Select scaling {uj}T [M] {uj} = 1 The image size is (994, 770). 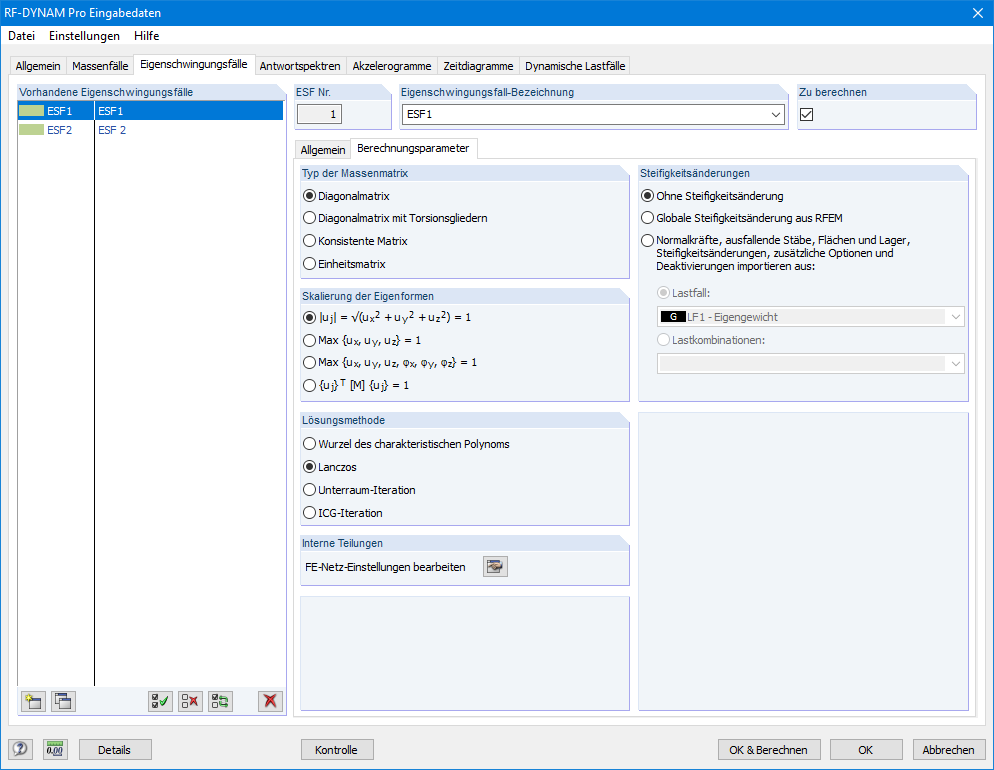[309, 385]
